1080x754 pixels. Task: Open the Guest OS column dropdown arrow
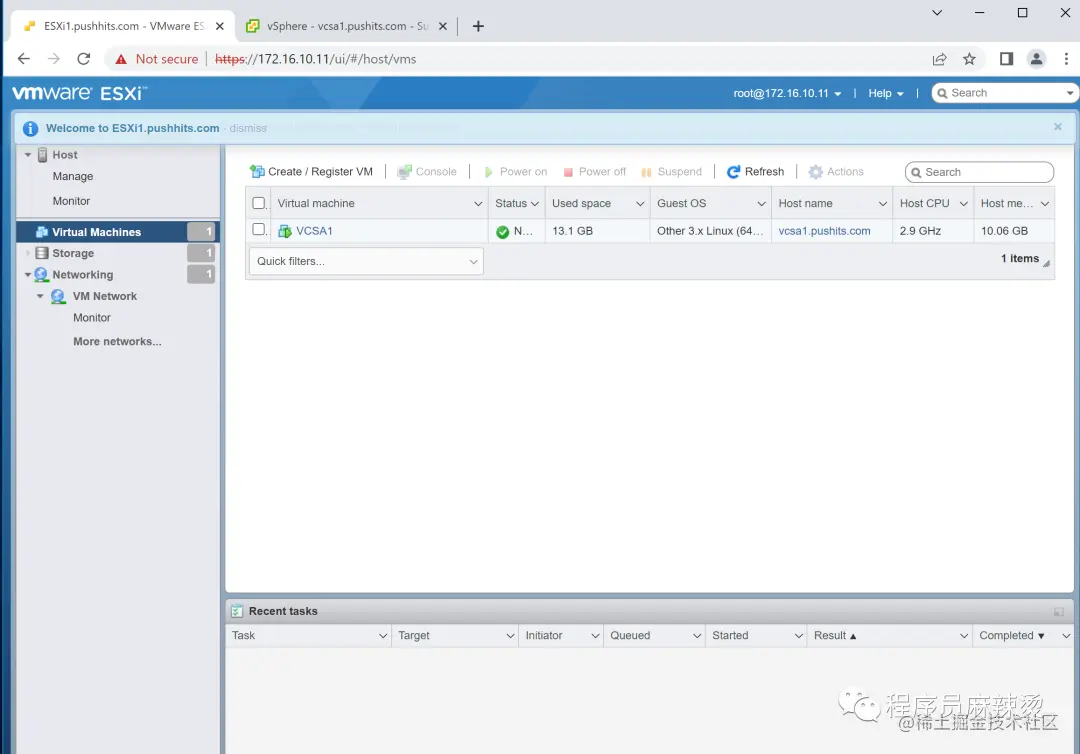click(x=761, y=204)
